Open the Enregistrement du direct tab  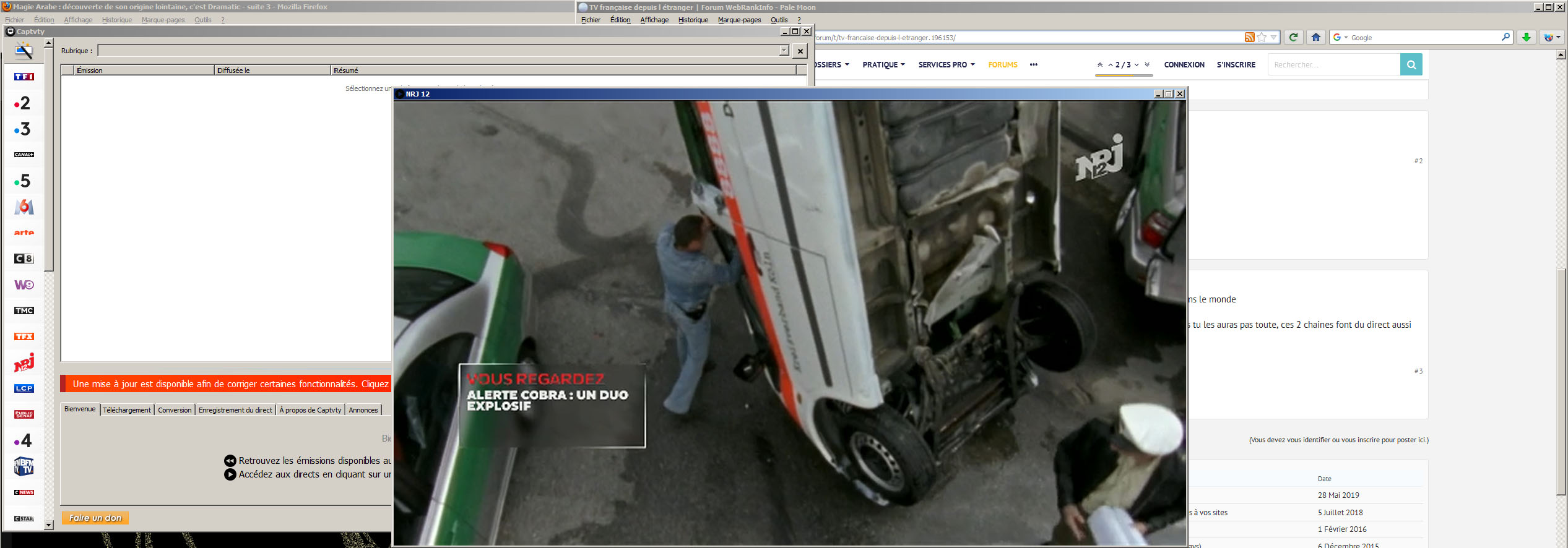pyautogui.click(x=235, y=410)
